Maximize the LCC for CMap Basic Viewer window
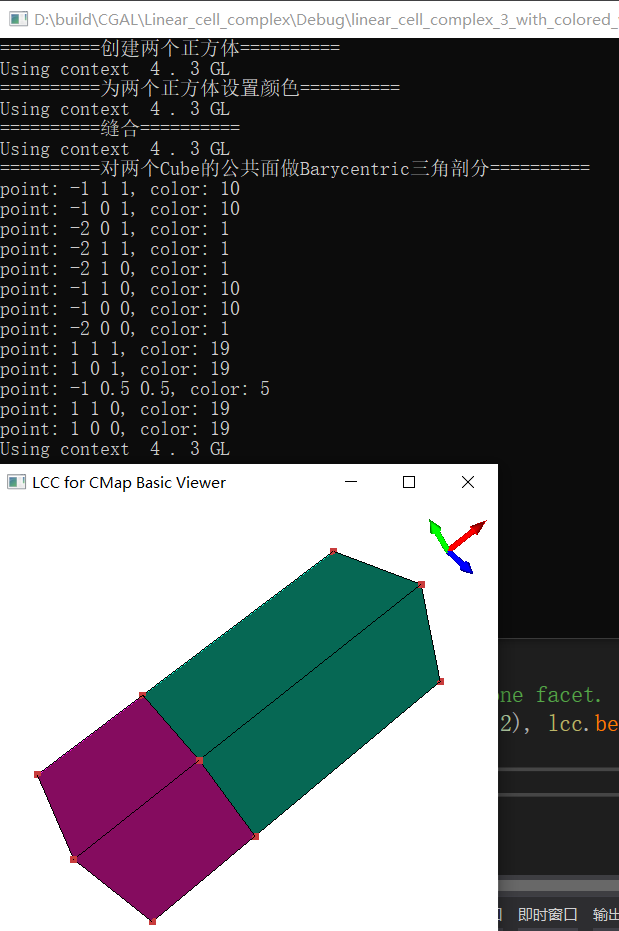This screenshot has width=619, height=931. 409,482
